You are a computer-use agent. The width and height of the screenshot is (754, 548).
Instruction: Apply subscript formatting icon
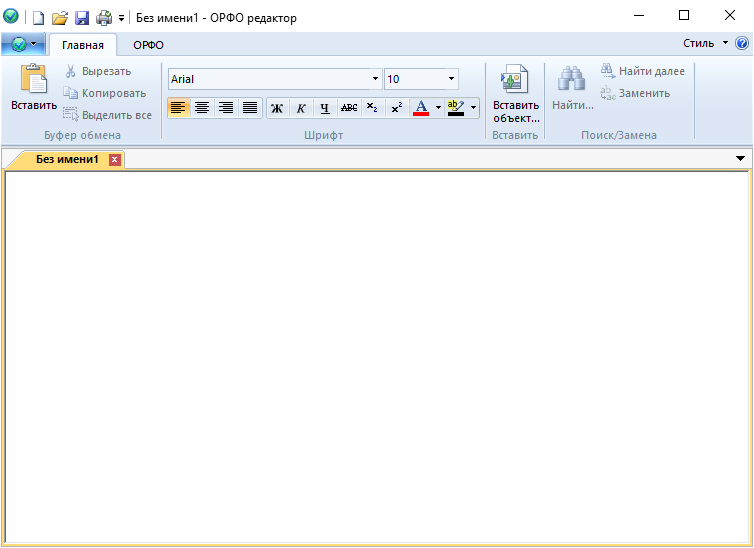coord(372,108)
